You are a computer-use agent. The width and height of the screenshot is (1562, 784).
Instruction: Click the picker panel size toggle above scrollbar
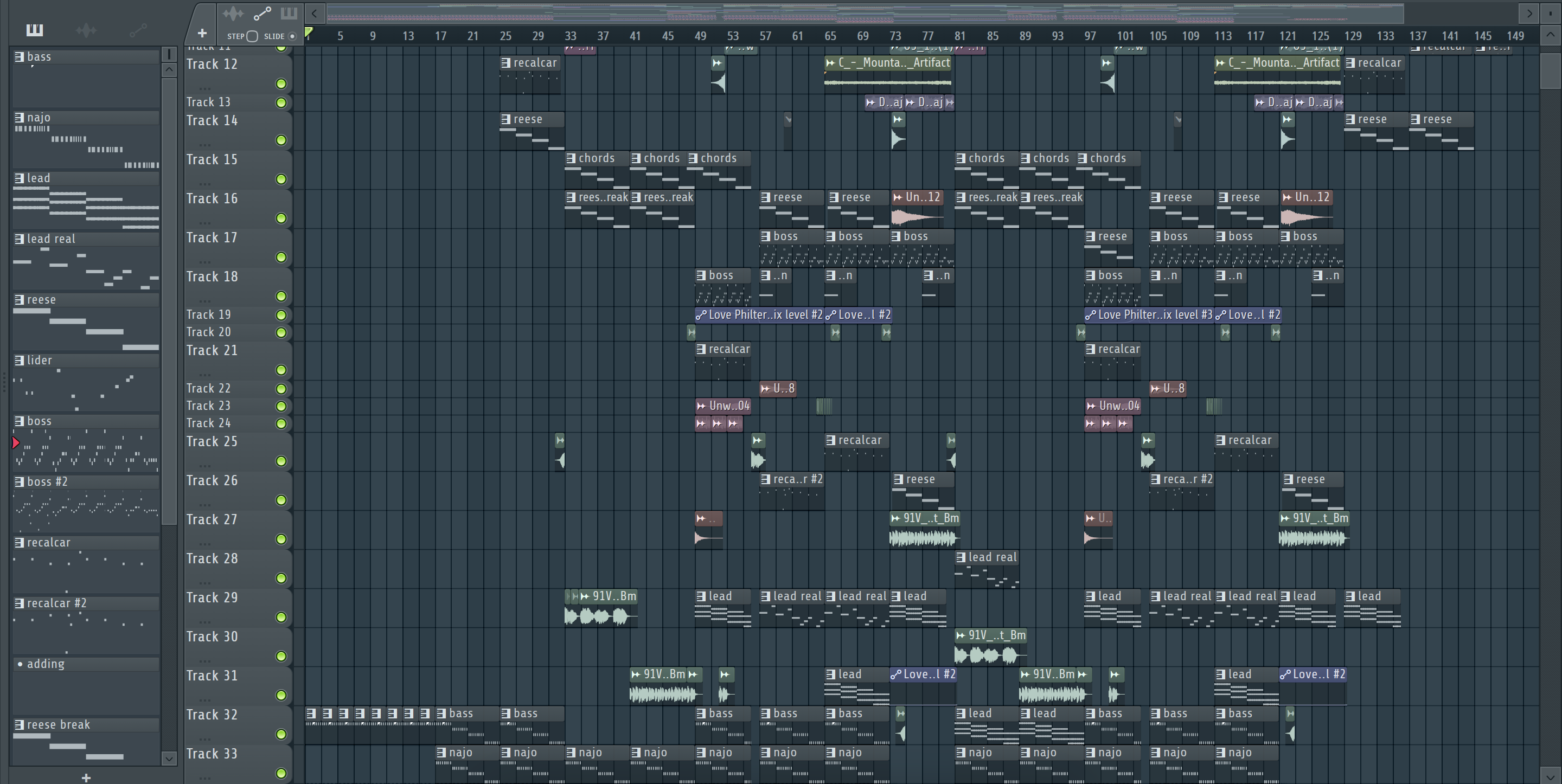tap(169, 55)
